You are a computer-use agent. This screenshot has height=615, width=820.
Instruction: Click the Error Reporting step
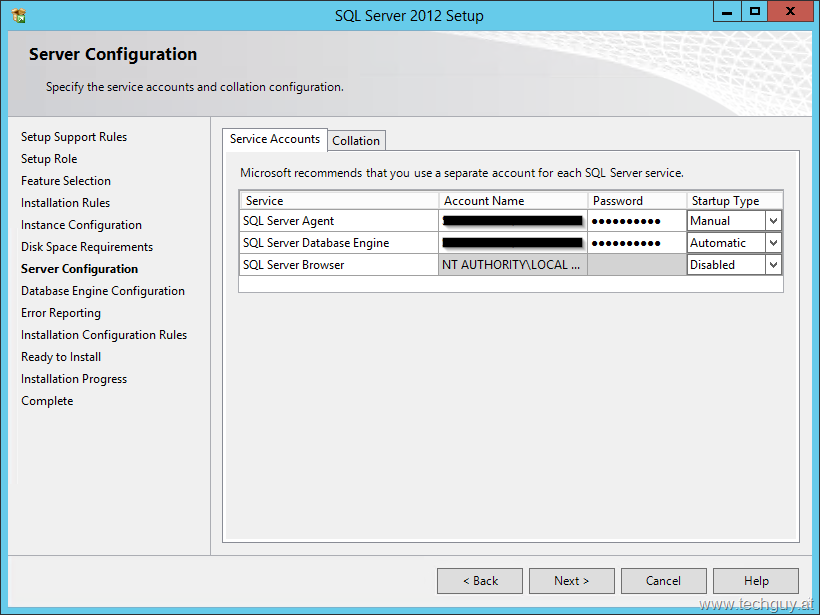coord(61,313)
